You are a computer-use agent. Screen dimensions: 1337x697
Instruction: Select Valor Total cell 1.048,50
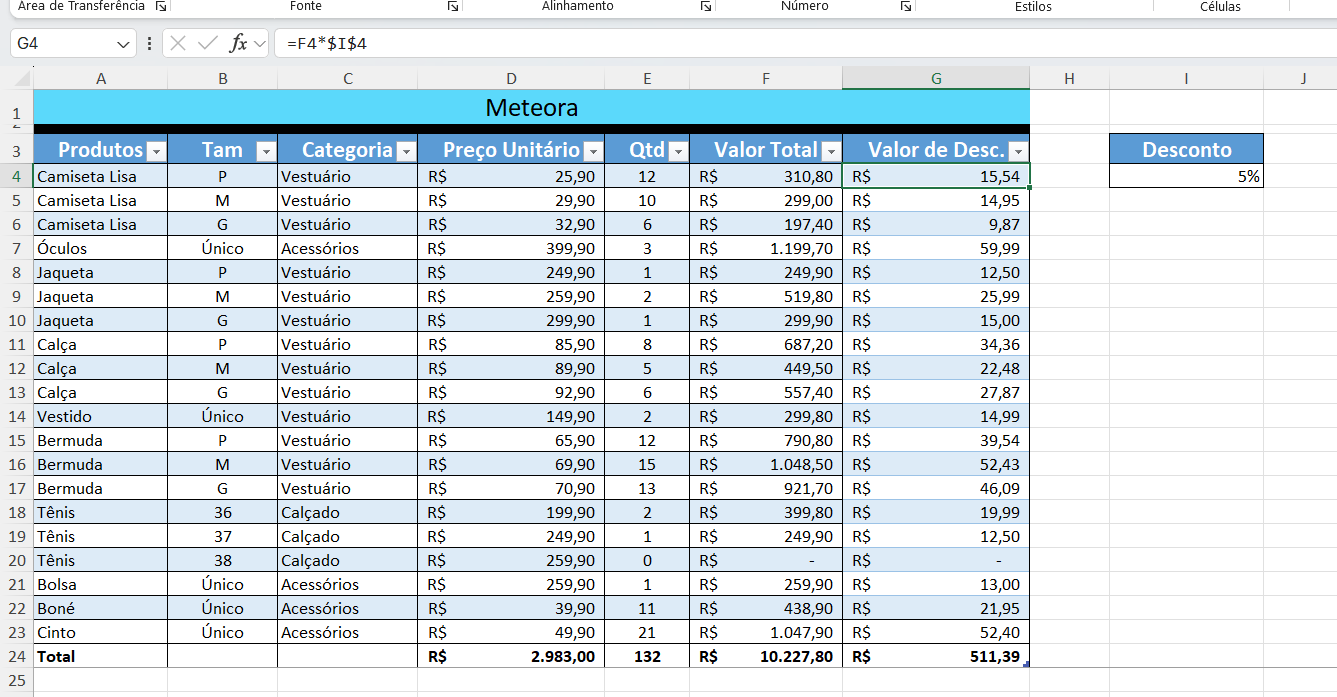coord(766,464)
